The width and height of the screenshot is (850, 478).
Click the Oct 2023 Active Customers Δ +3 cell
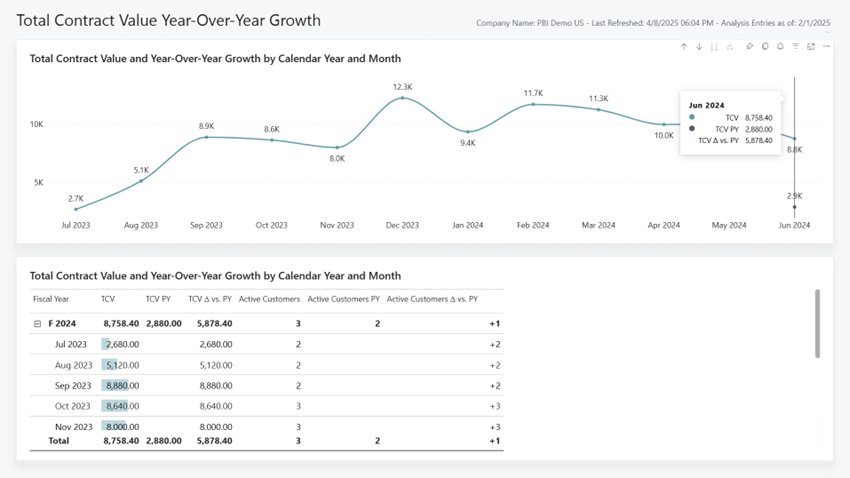(495, 406)
